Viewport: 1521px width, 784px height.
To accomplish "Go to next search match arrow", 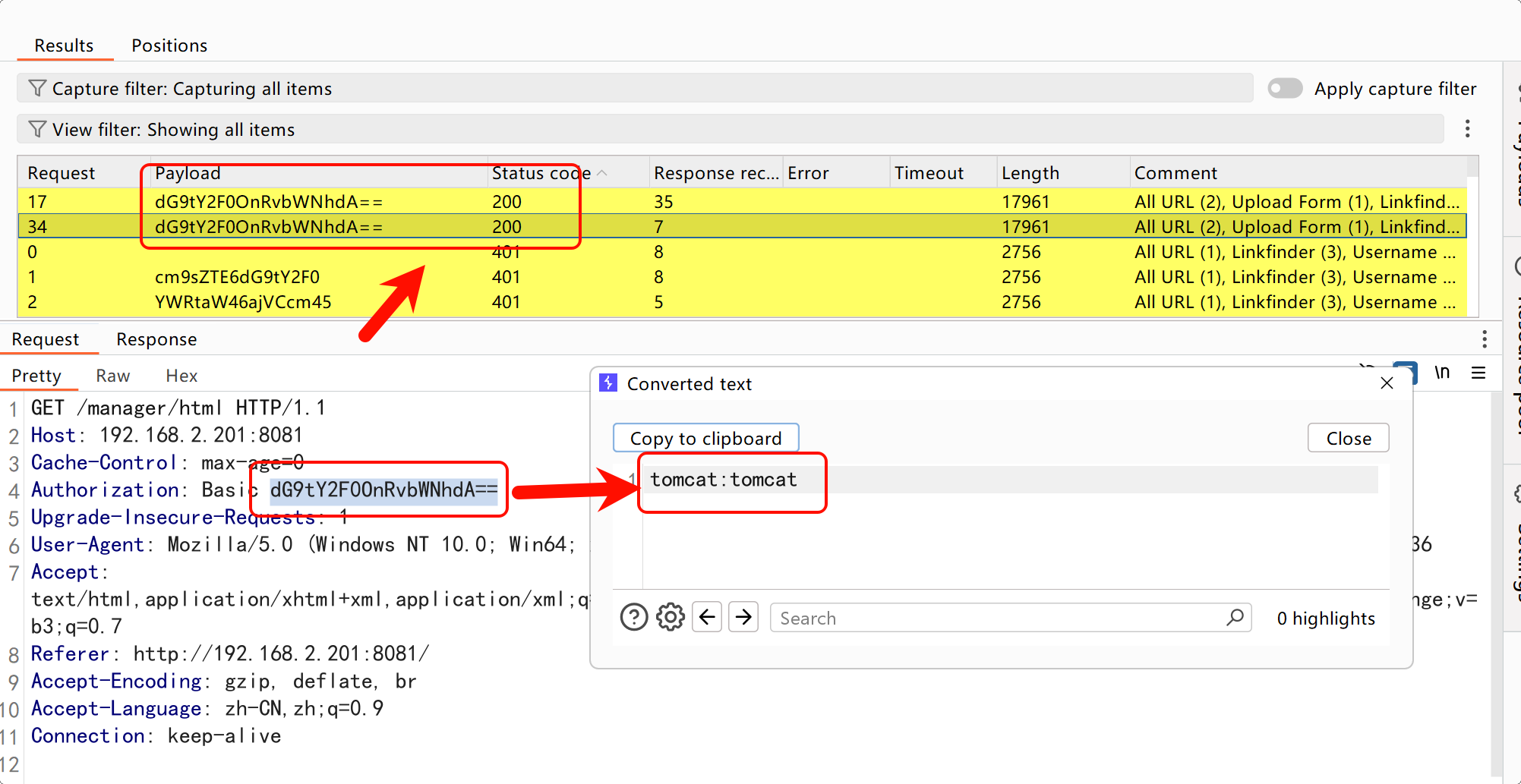I will [743, 618].
